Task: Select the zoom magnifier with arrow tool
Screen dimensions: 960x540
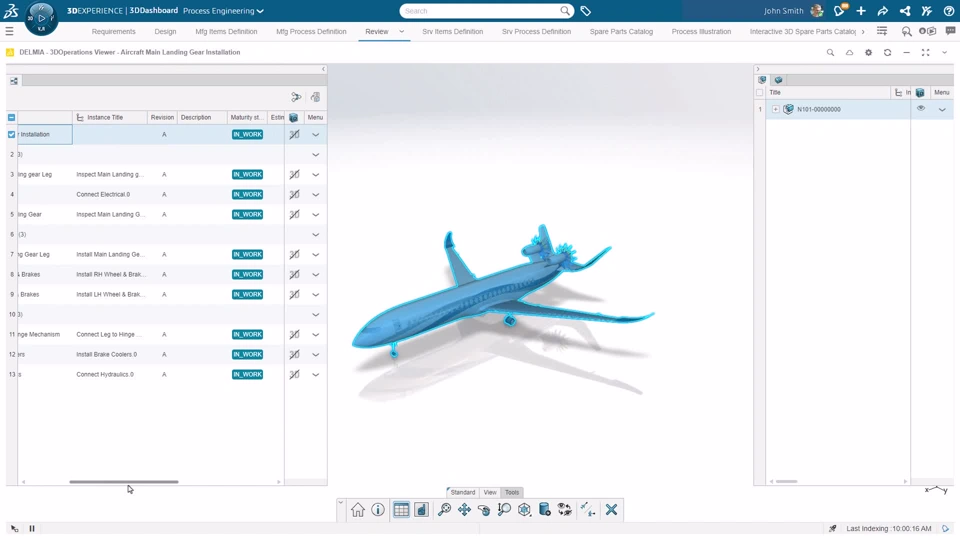Action: pos(504,509)
